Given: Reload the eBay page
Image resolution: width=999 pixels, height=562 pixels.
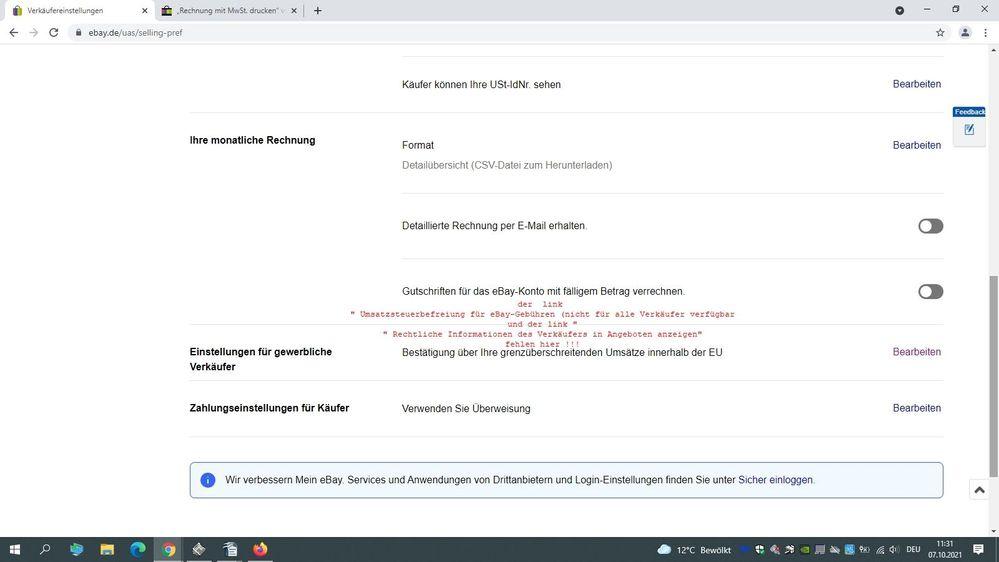Looking at the screenshot, I should click(x=54, y=32).
